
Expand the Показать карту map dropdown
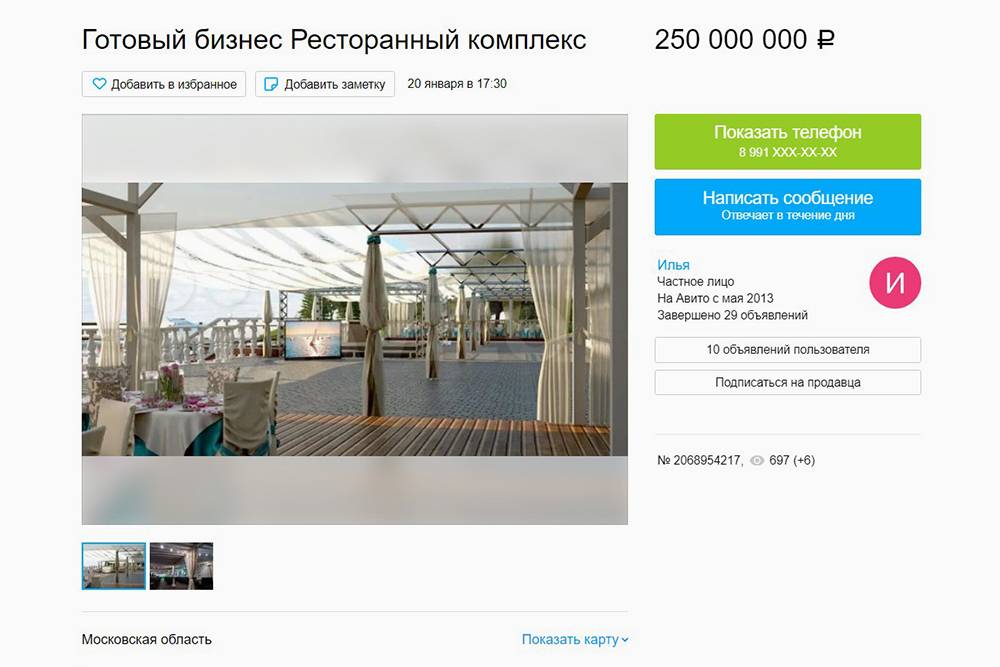[x=575, y=640]
